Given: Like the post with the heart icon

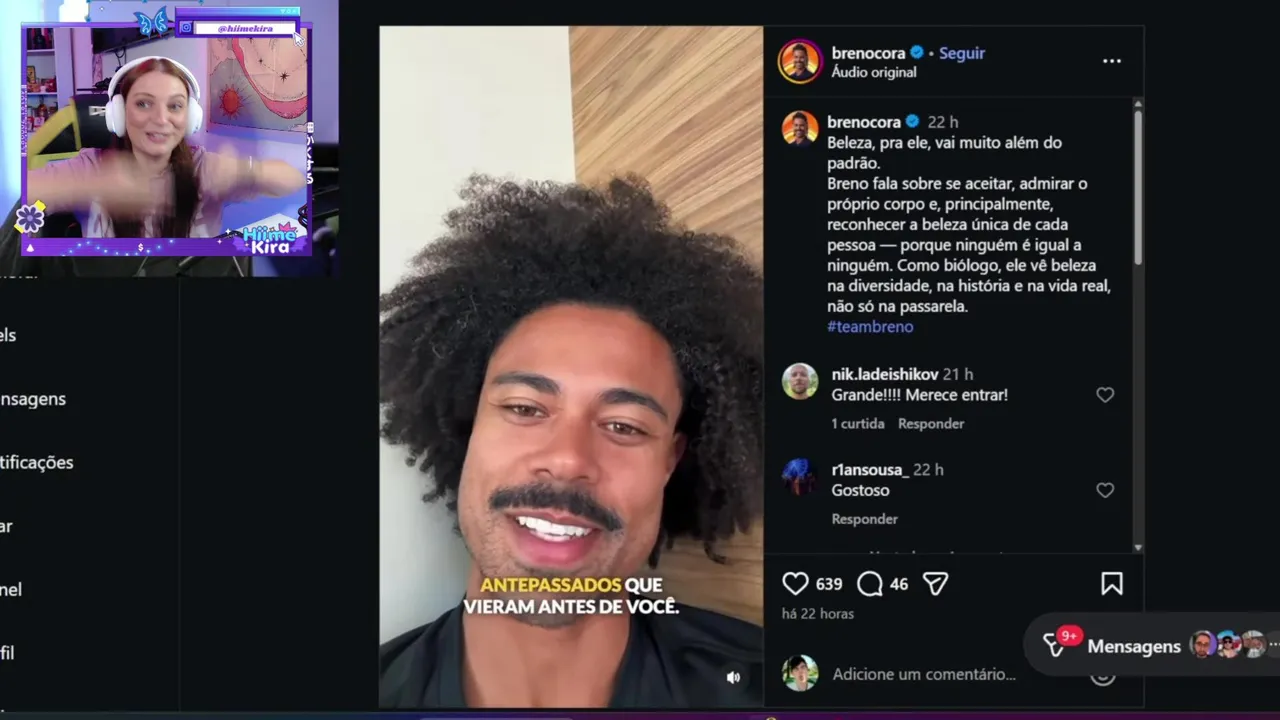Looking at the screenshot, I should pyautogui.click(x=795, y=584).
